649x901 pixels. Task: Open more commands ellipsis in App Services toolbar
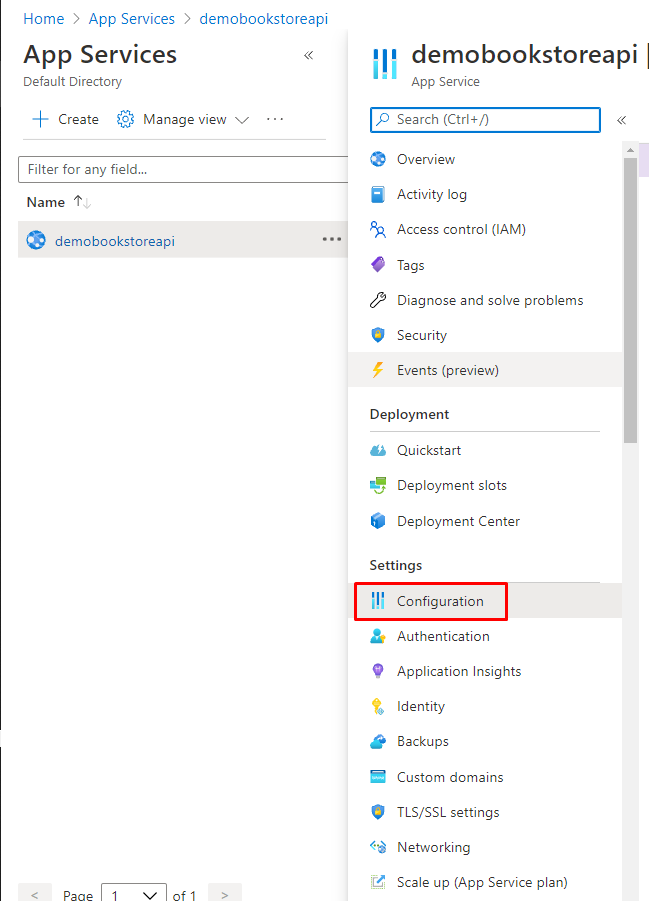click(x=275, y=120)
